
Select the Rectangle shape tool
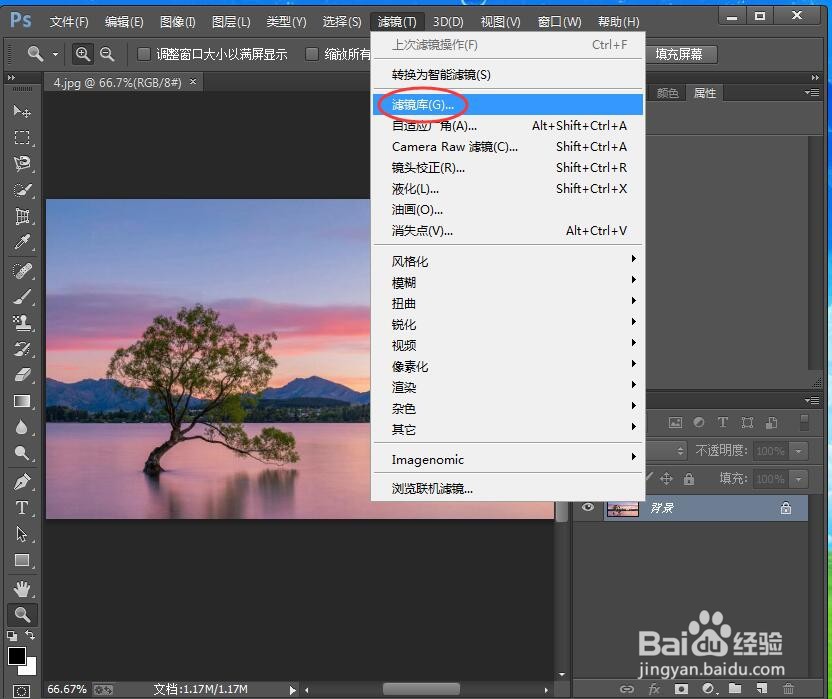22,560
